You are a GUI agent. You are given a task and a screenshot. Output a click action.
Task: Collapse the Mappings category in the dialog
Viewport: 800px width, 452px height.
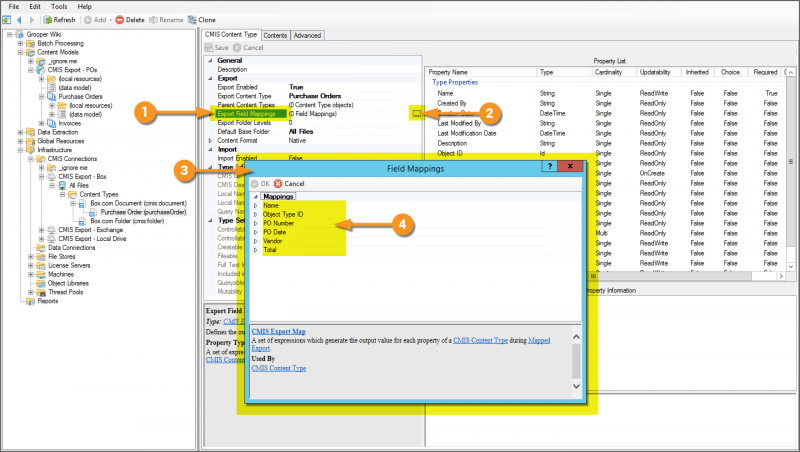(x=256, y=196)
